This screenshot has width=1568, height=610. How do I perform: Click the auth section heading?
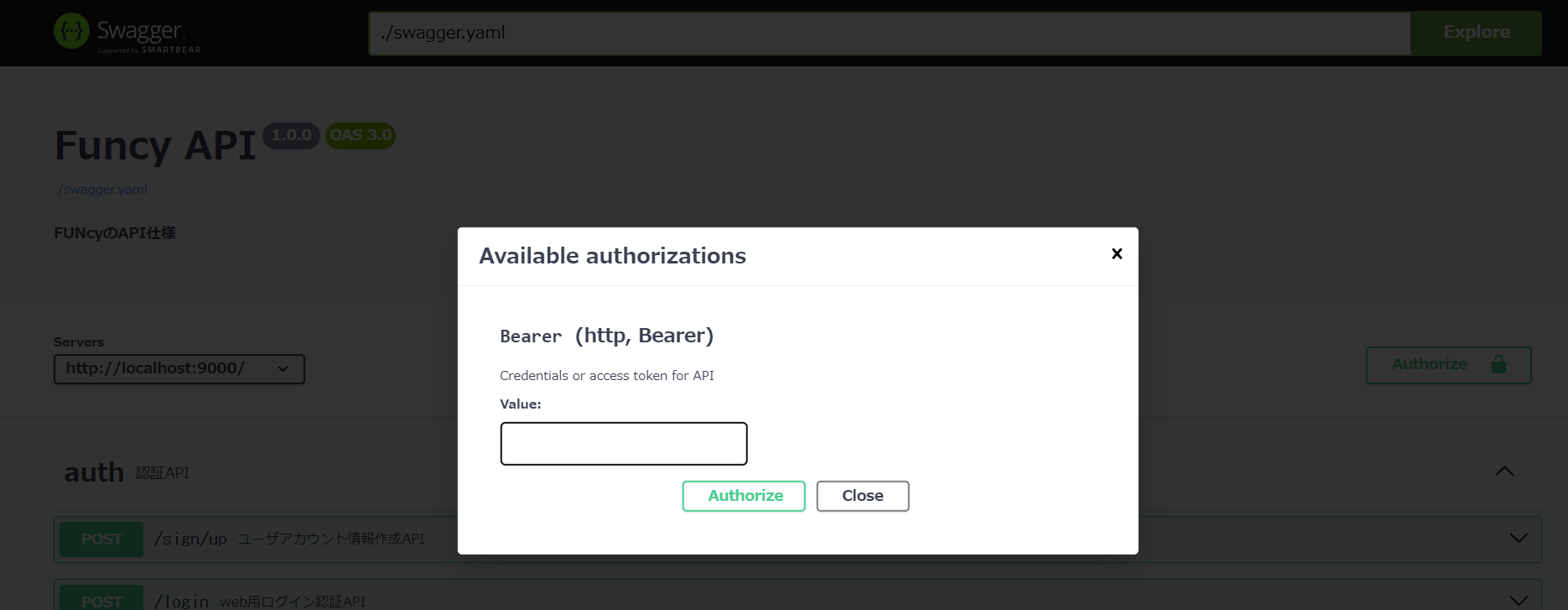pos(94,472)
